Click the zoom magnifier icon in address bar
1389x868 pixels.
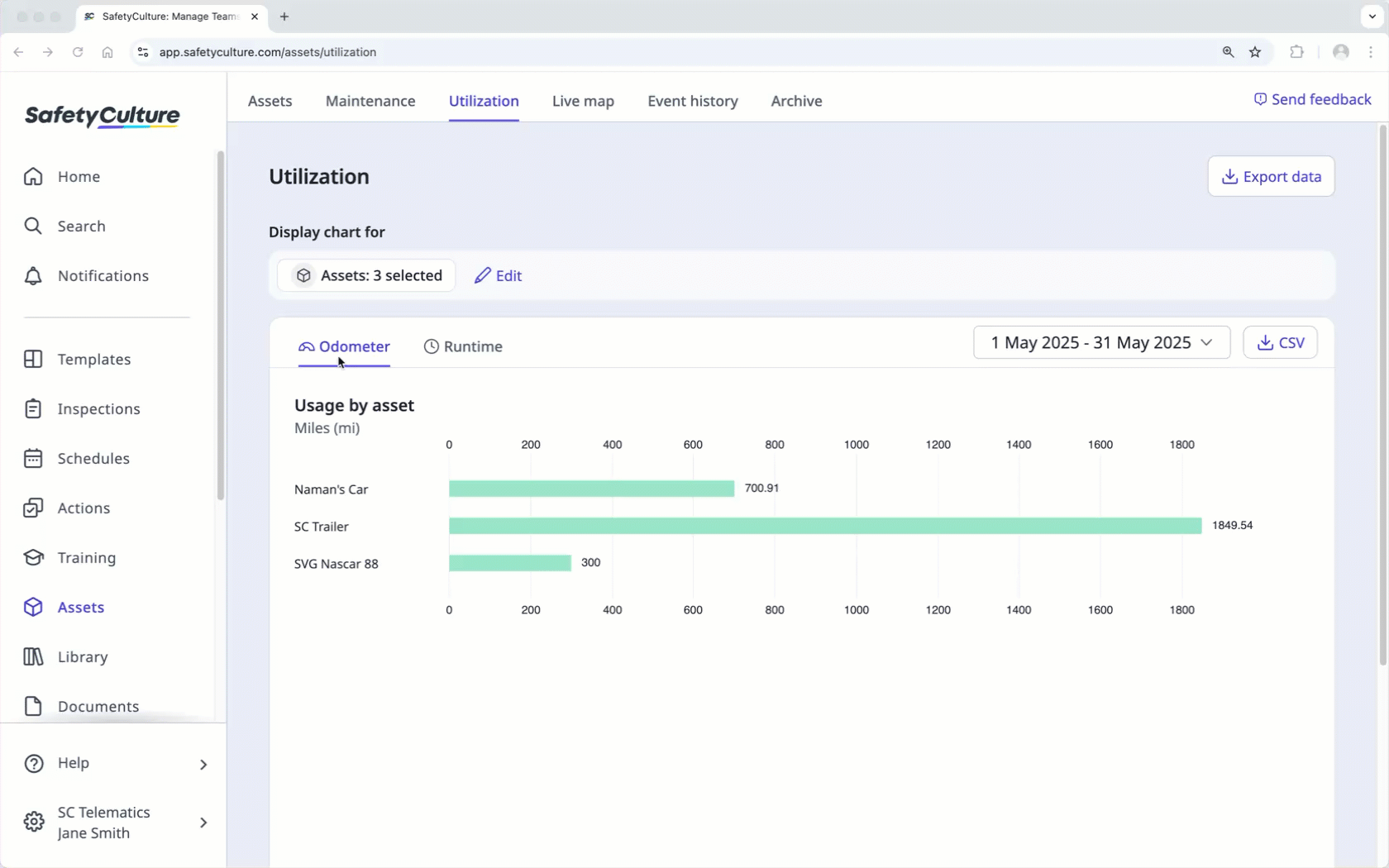click(1228, 52)
